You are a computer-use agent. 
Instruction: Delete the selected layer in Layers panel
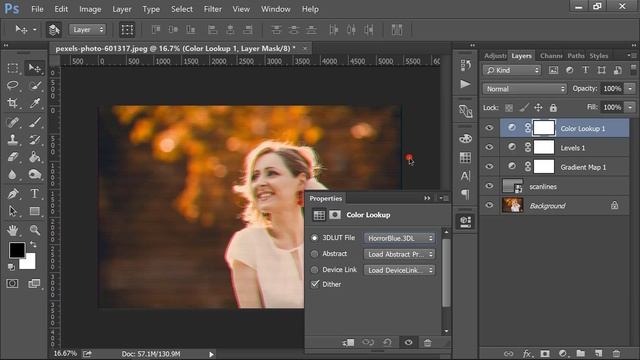[x=616, y=353]
